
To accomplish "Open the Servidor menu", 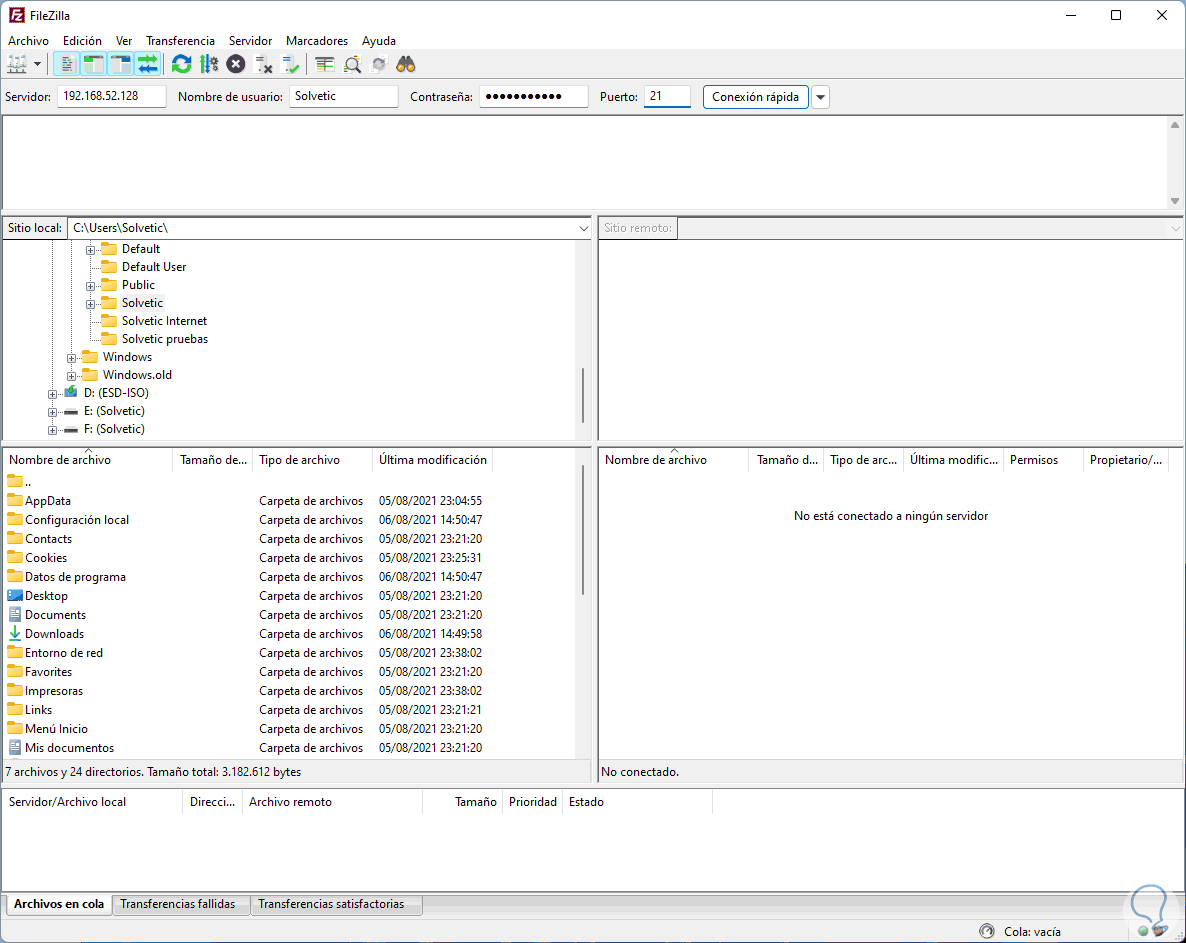I will coord(250,41).
